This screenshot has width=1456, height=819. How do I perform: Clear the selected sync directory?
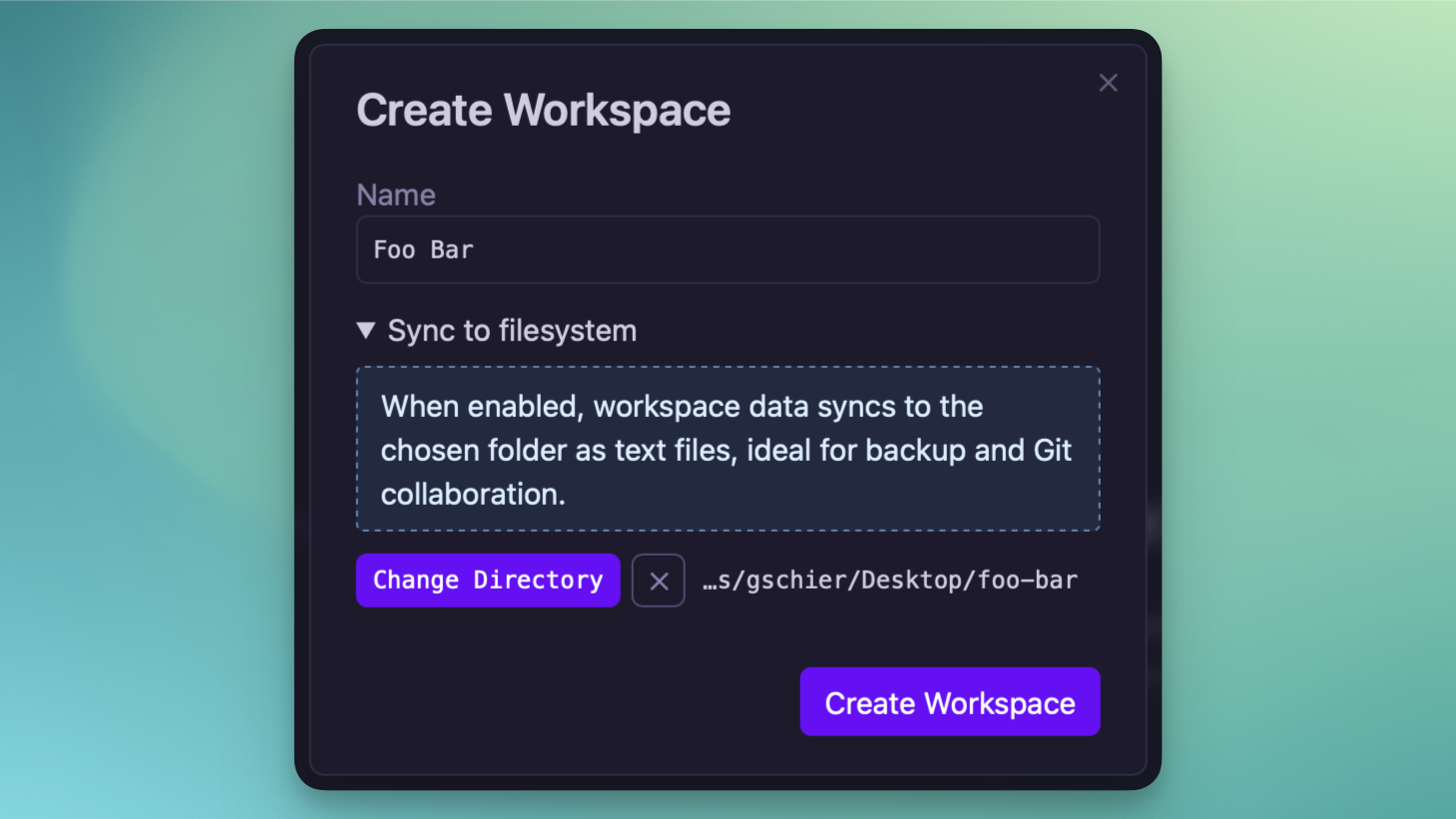point(659,581)
